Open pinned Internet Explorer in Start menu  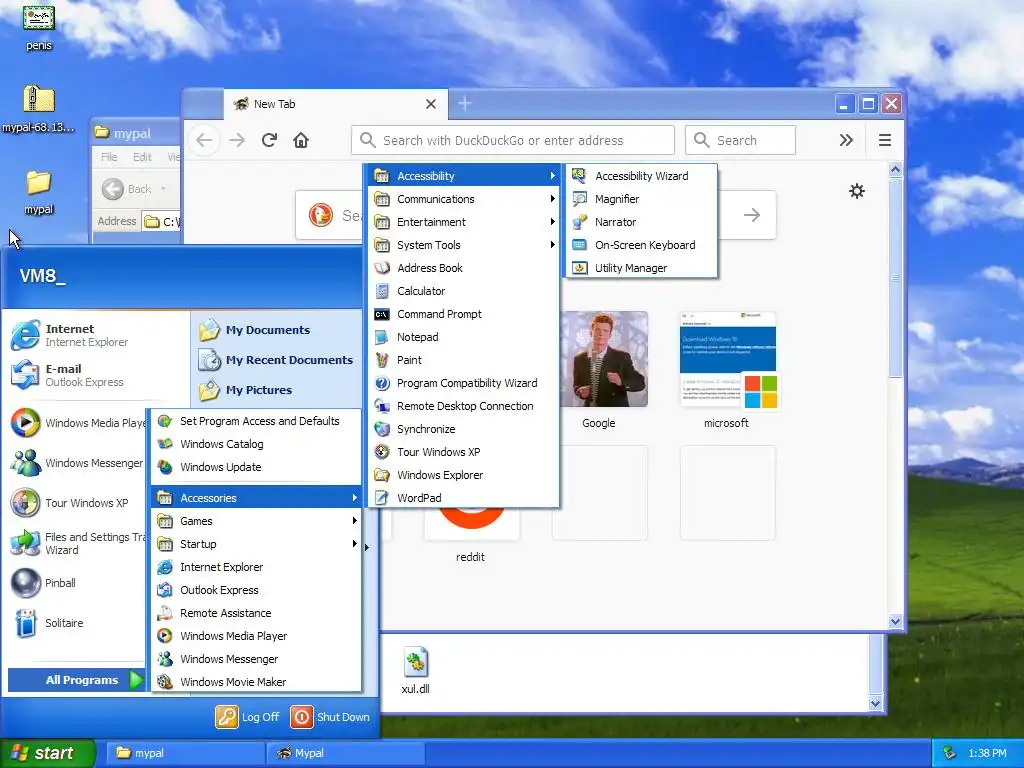coord(96,335)
